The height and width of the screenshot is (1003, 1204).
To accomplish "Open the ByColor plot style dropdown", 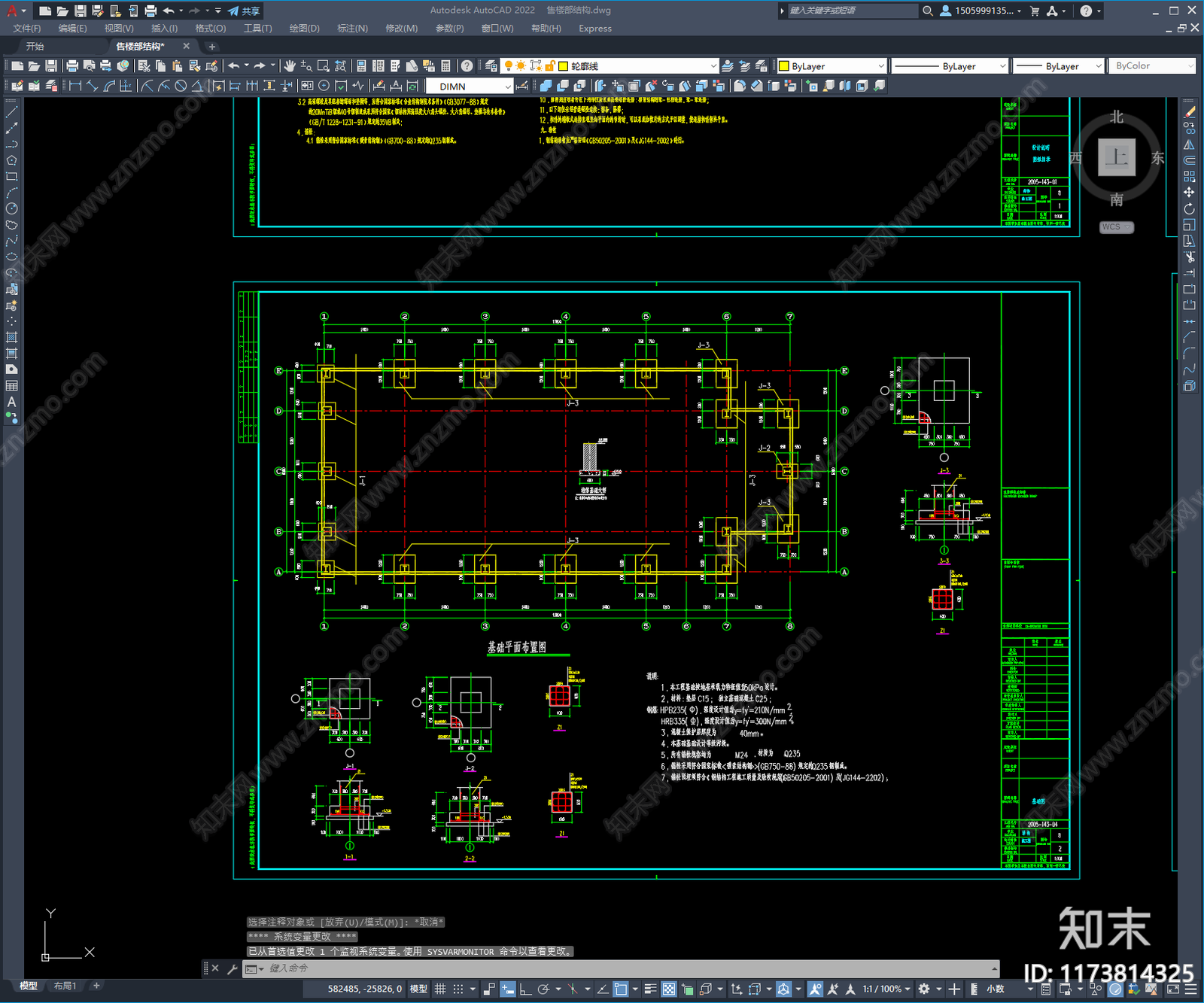I will pos(1153,66).
